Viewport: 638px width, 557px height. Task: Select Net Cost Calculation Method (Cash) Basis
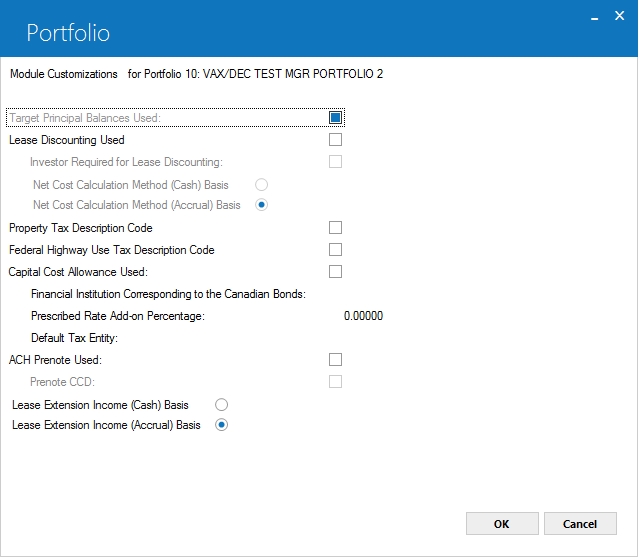coord(261,185)
